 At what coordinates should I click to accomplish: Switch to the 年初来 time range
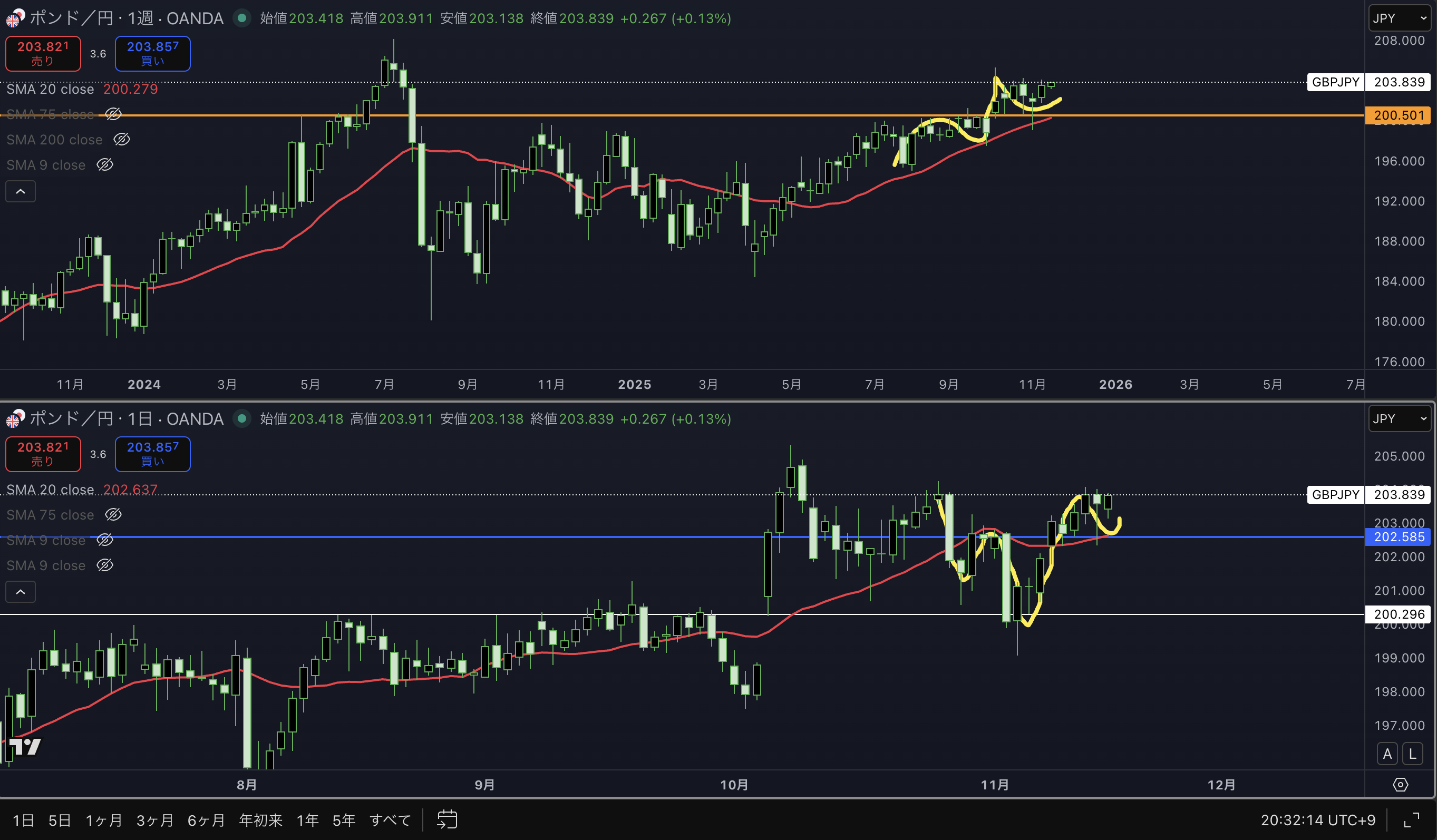point(260,820)
